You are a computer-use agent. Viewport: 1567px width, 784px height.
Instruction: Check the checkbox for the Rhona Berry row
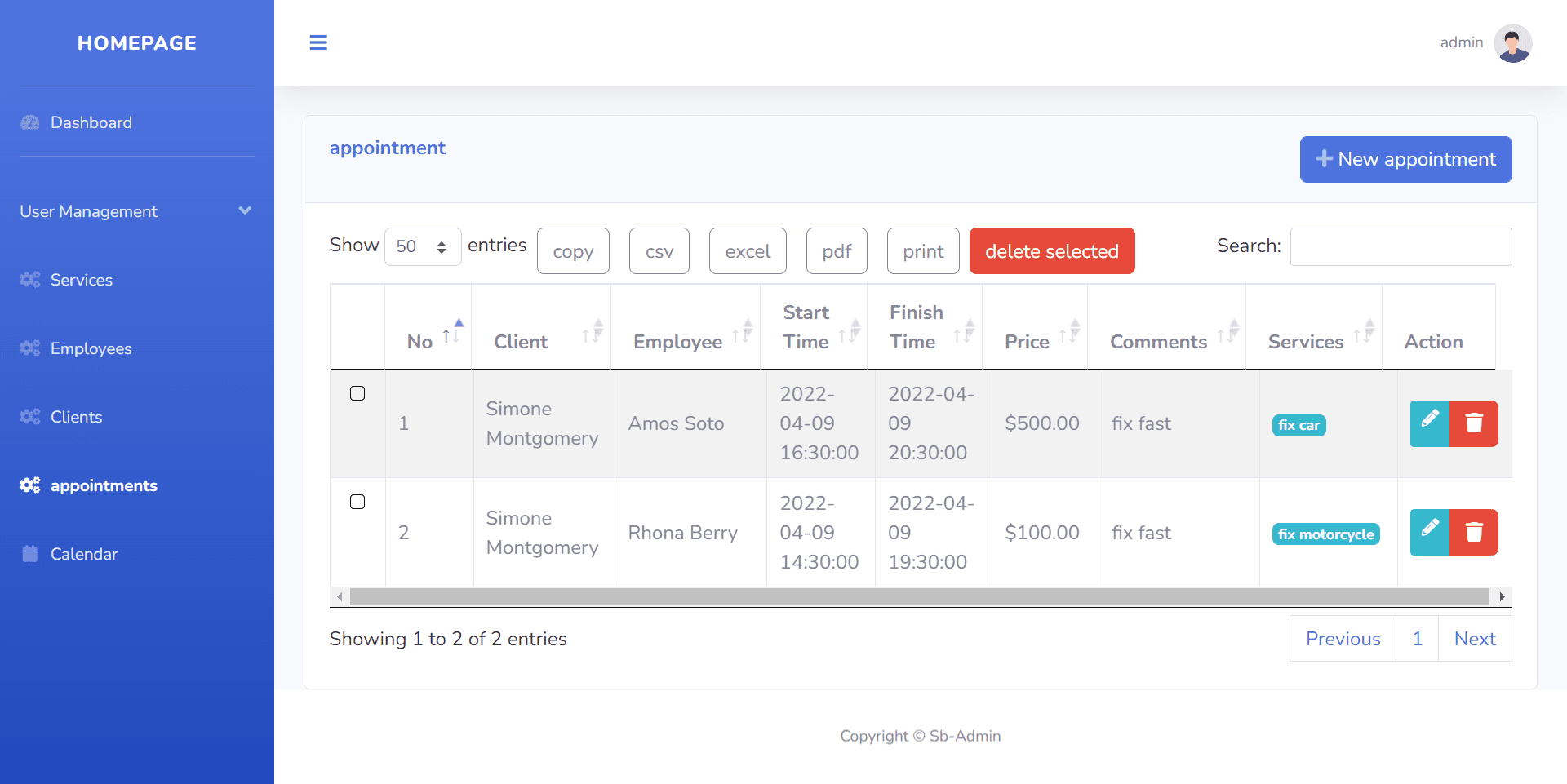click(357, 503)
